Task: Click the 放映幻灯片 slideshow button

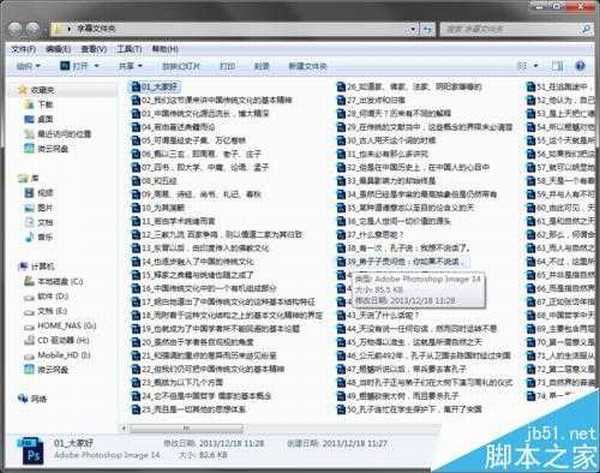Action: coord(181,67)
